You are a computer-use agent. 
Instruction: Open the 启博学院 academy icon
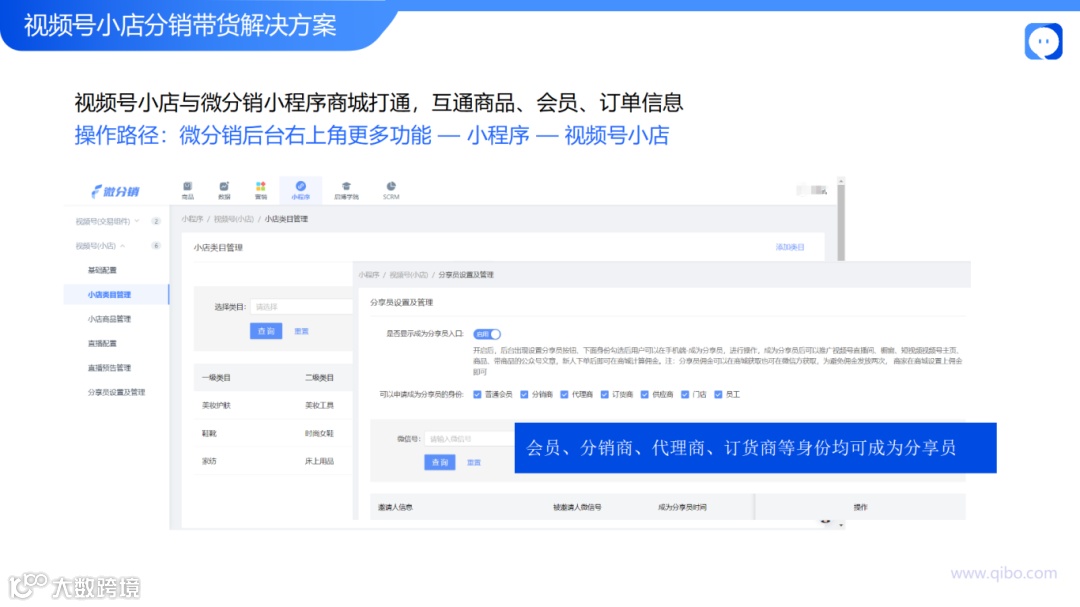(346, 190)
